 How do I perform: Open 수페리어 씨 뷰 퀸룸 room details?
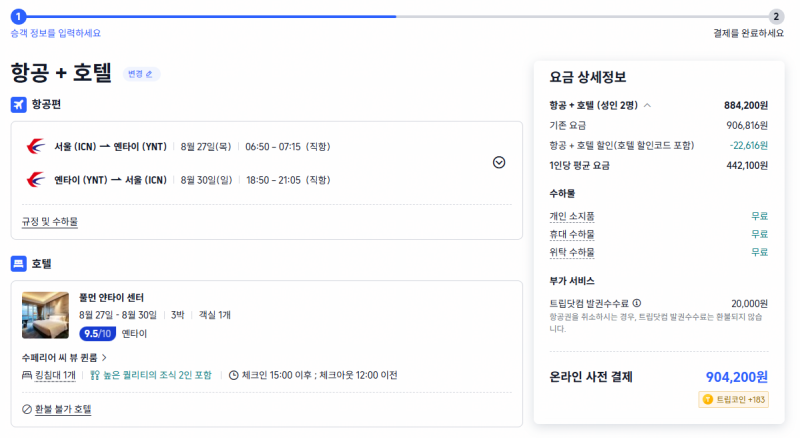pyautogui.click(x=64, y=357)
